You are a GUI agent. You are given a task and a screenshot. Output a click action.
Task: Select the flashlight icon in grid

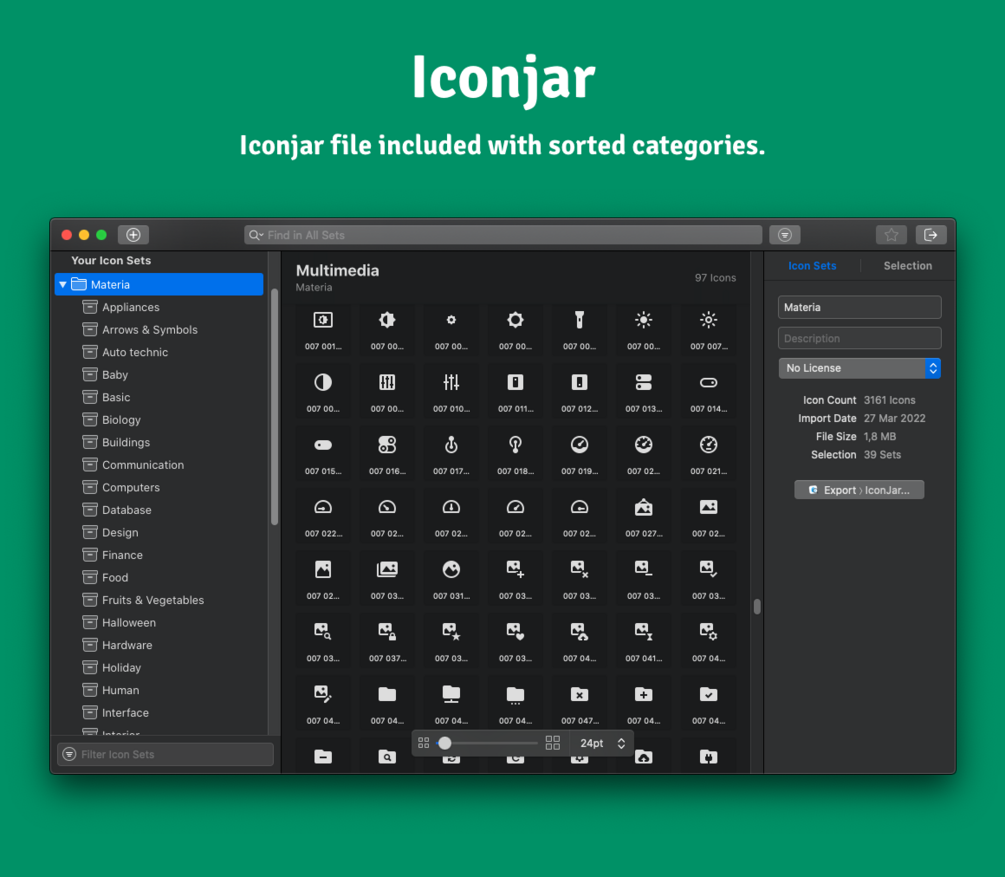tap(579, 320)
